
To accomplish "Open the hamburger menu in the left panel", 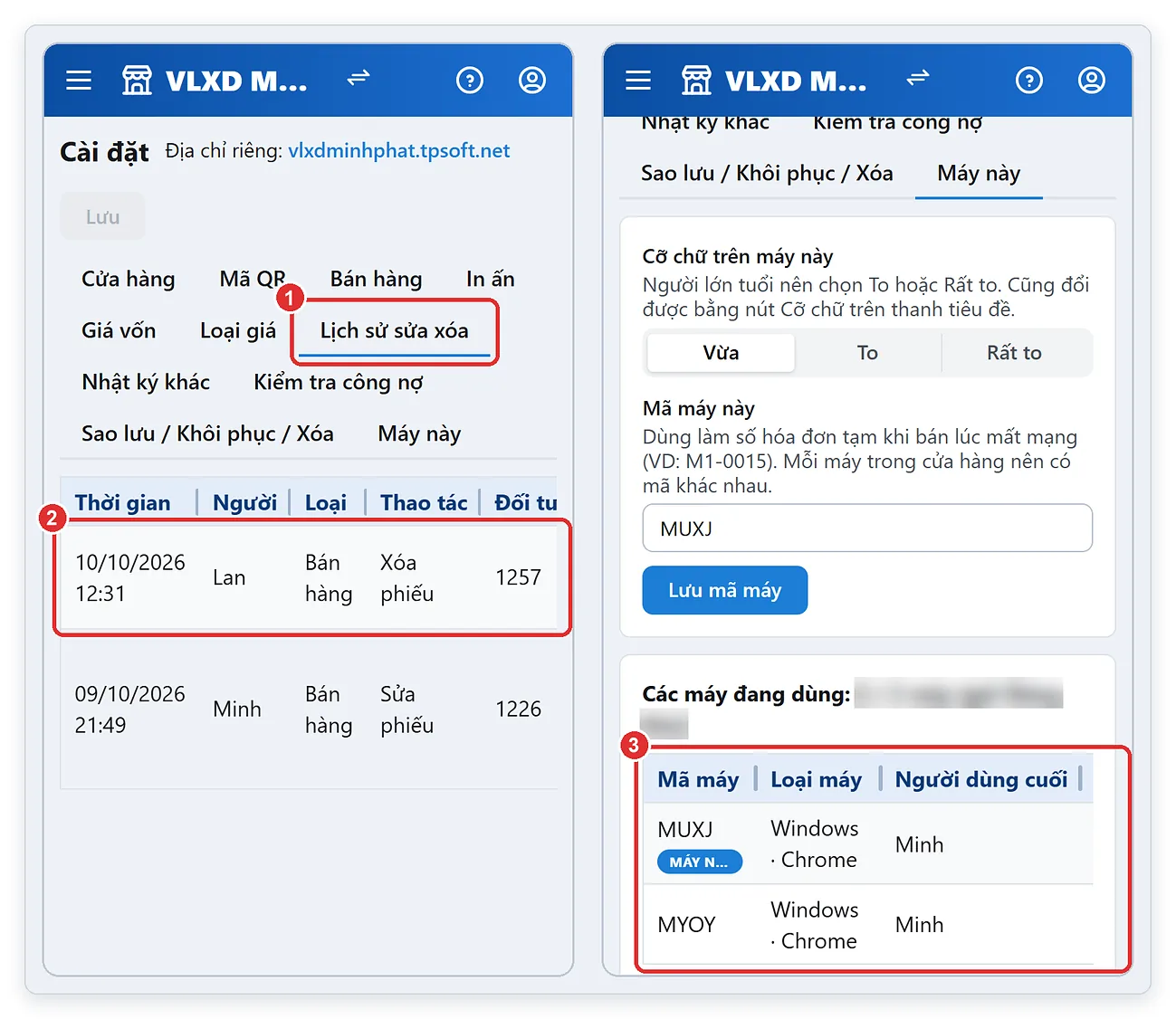I will [x=79, y=81].
